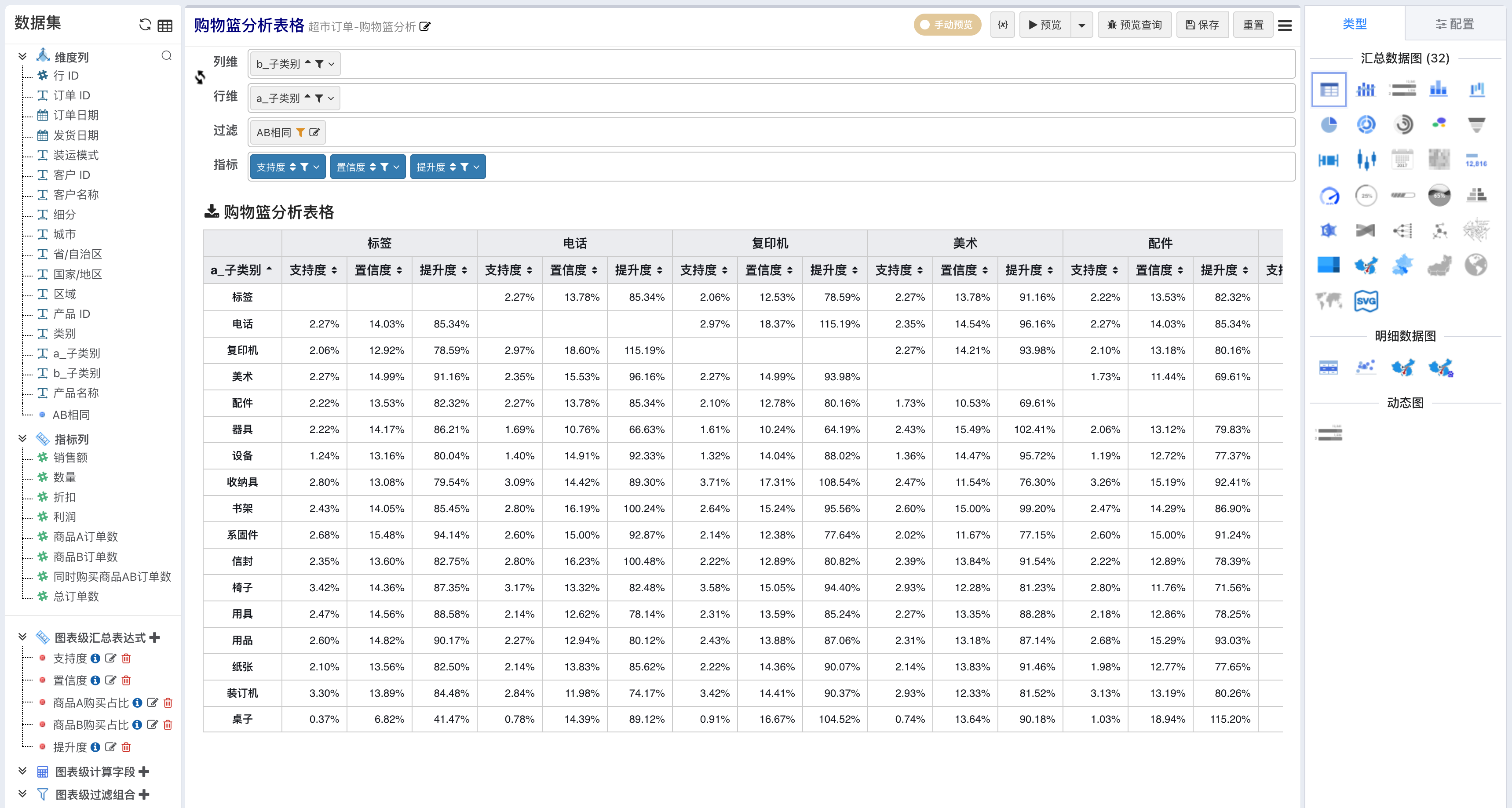Refresh the dataset panel
This screenshot has height=808, width=1512.
pyautogui.click(x=145, y=25)
